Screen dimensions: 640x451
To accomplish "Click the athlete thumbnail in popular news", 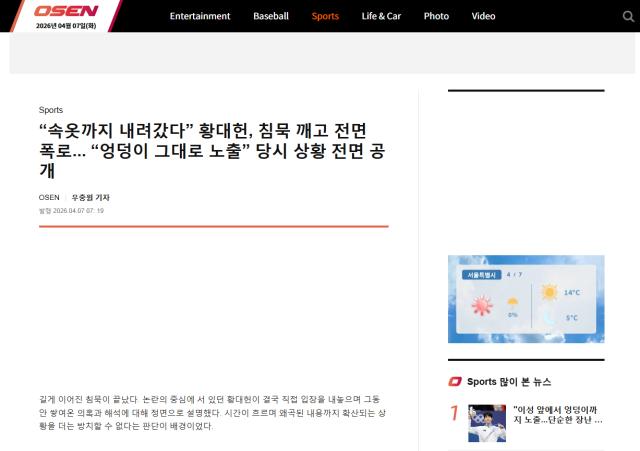I will click(x=487, y=422).
